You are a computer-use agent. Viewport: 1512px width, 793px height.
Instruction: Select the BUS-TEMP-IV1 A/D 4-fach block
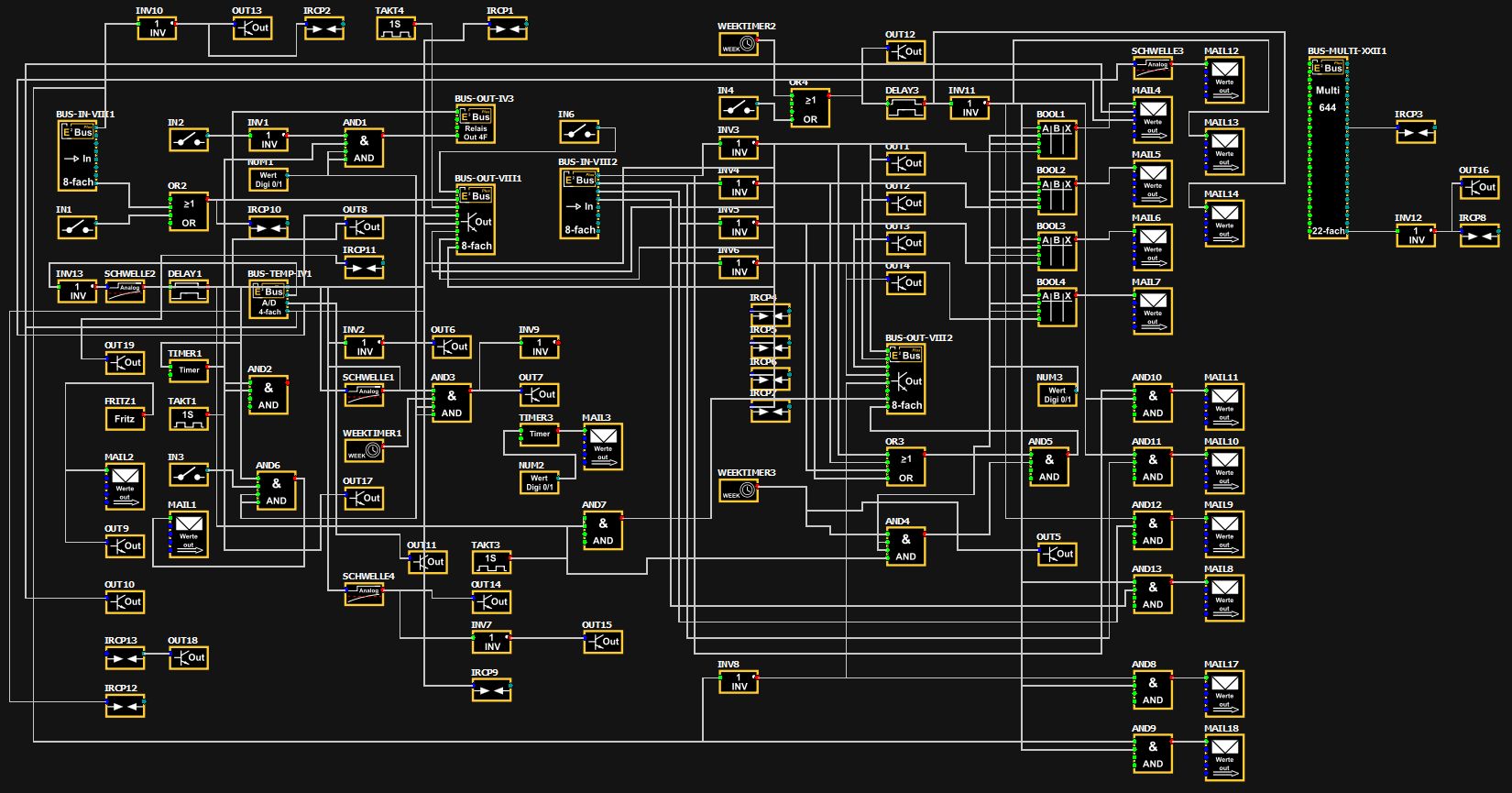268,301
